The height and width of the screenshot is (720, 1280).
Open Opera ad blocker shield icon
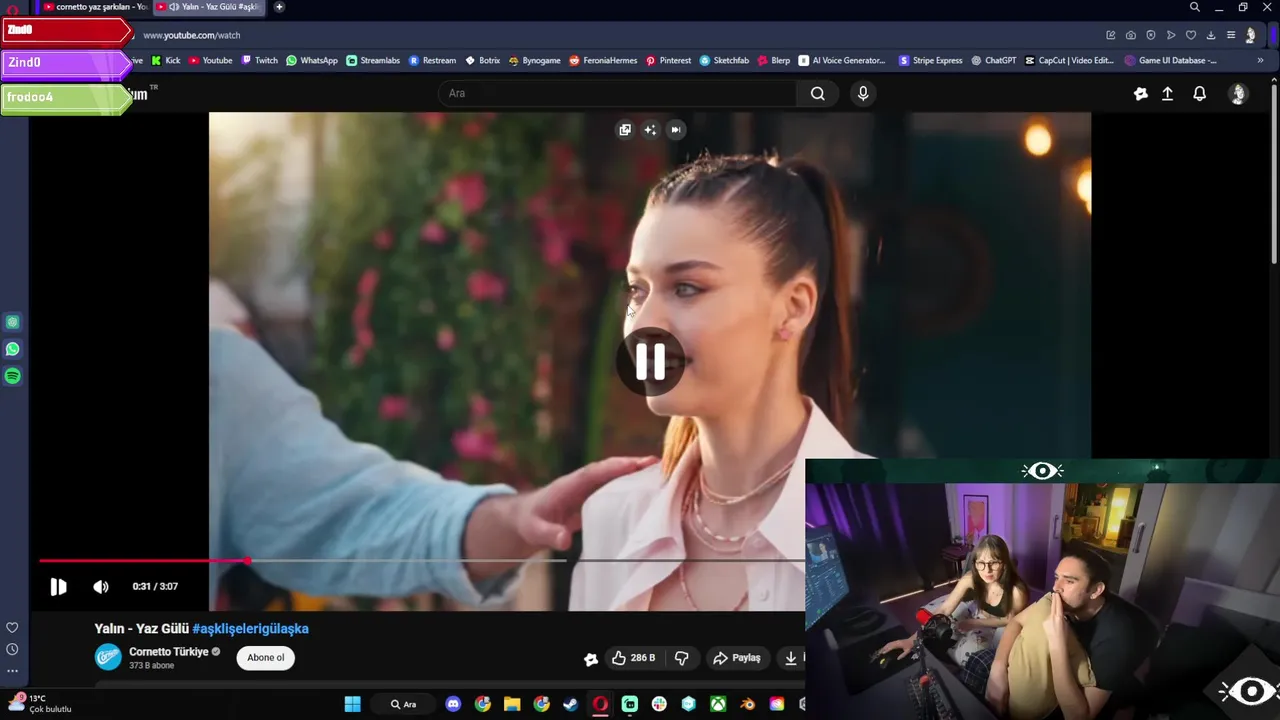point(1151,35)
